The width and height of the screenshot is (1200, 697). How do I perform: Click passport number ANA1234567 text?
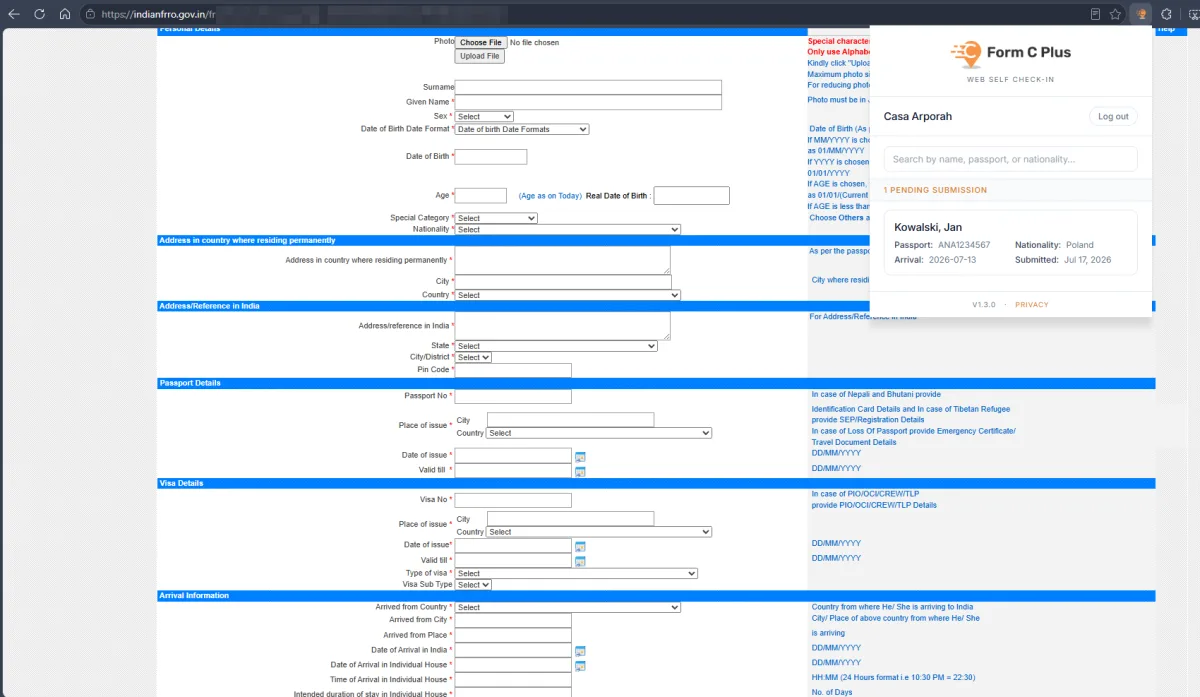tap(964, 245)
